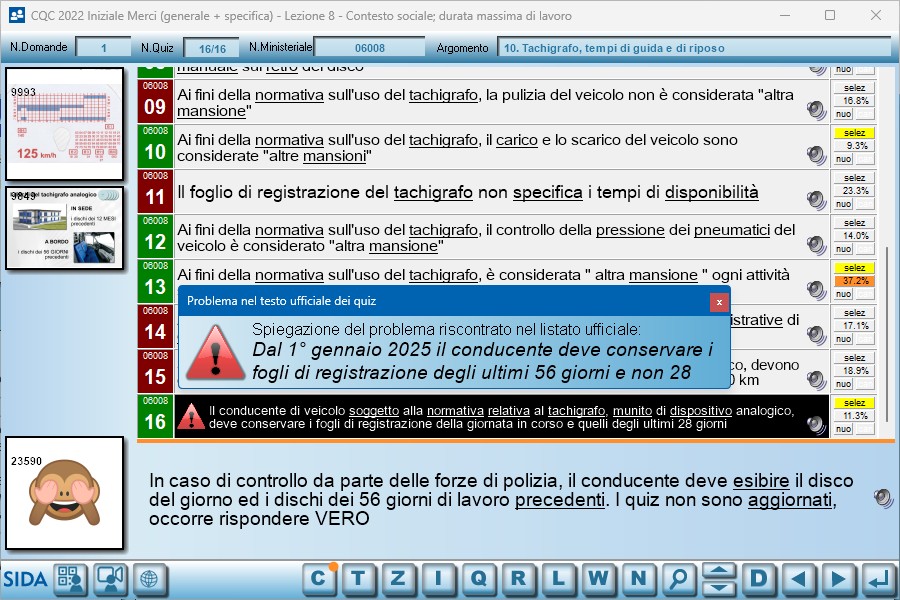900x600 pixels.
Task: Click the N.Ministeriale 06008 field
Action: click(370, 47)
